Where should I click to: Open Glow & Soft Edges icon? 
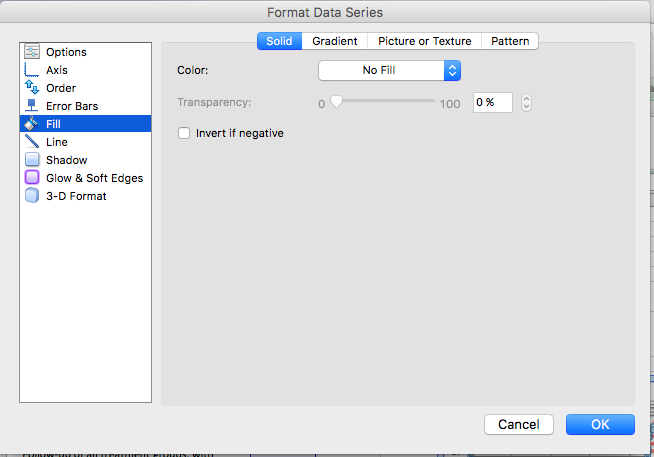pos(32,178)
